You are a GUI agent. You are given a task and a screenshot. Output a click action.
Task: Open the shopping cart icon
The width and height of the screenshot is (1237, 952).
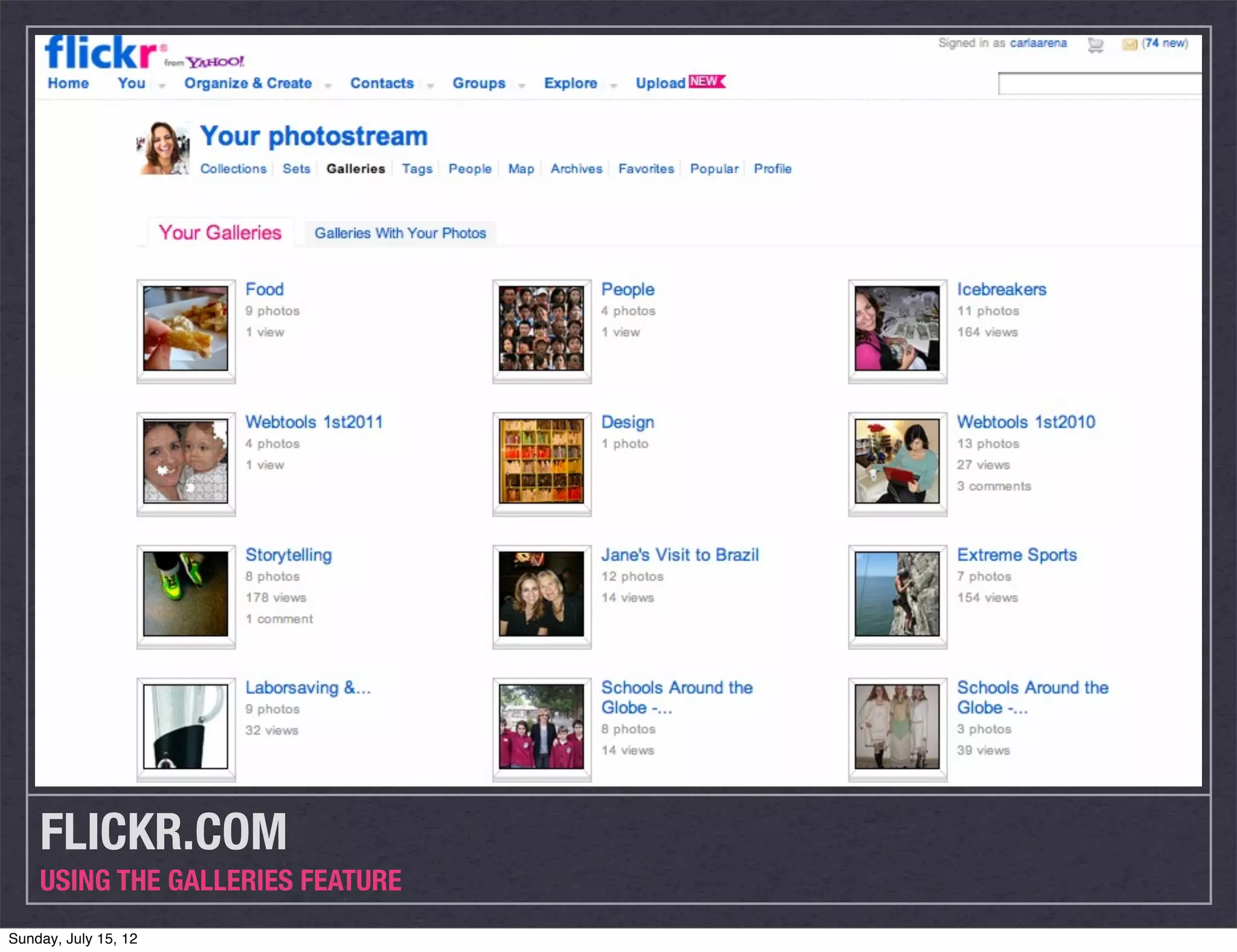click(x=1095, y=45)
